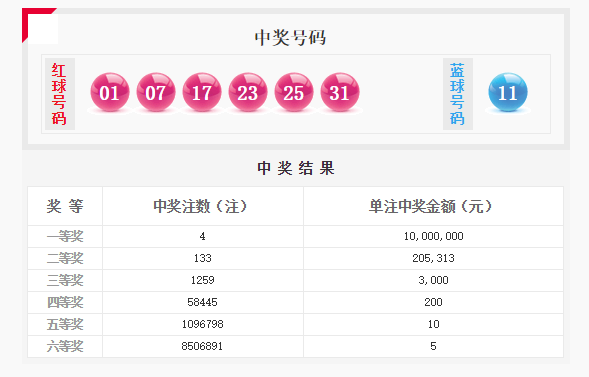Select the 四等奖 row label

pyautogui.click(x=65, y=302)
